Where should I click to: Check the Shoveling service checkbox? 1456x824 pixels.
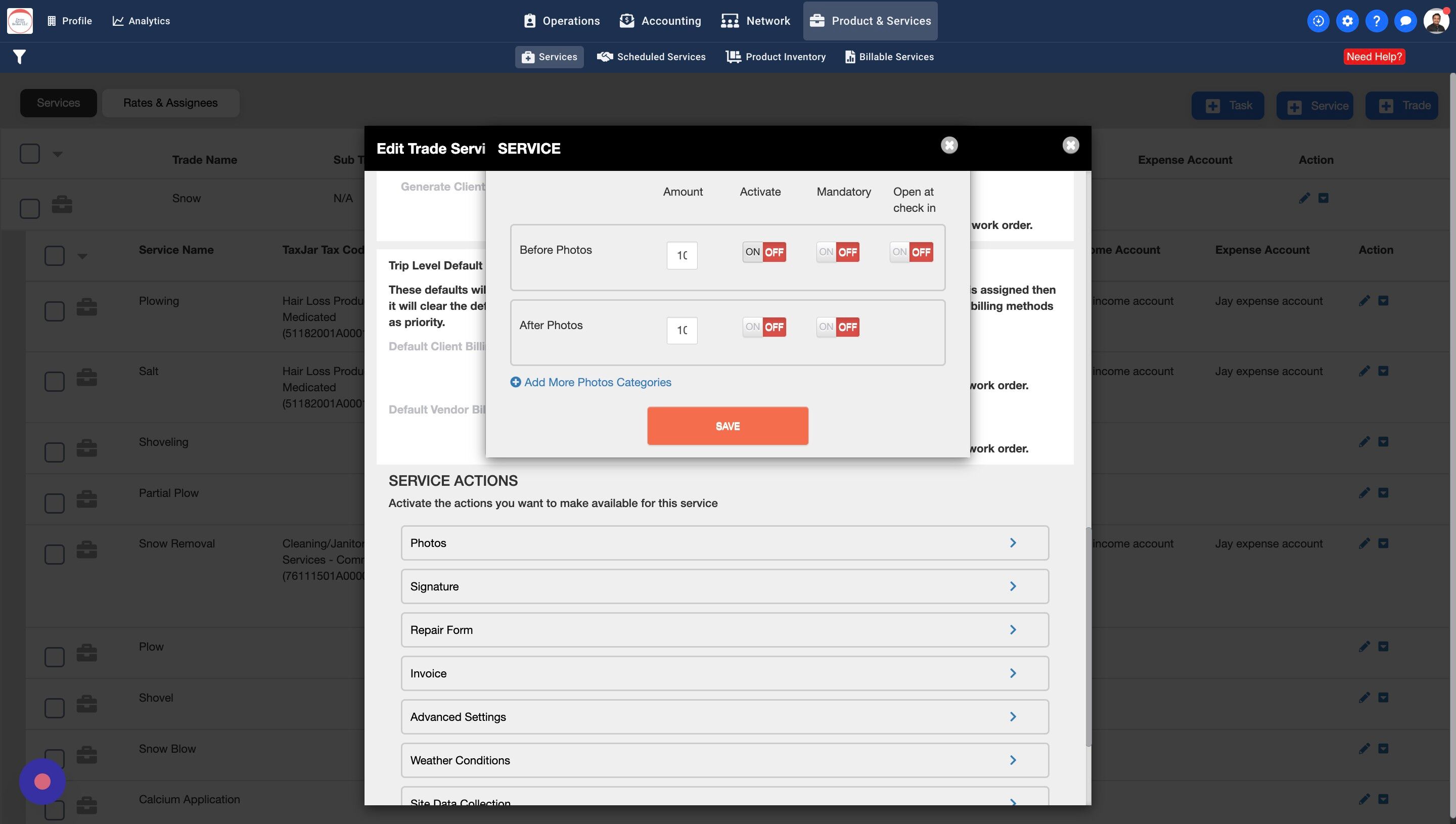54,451
